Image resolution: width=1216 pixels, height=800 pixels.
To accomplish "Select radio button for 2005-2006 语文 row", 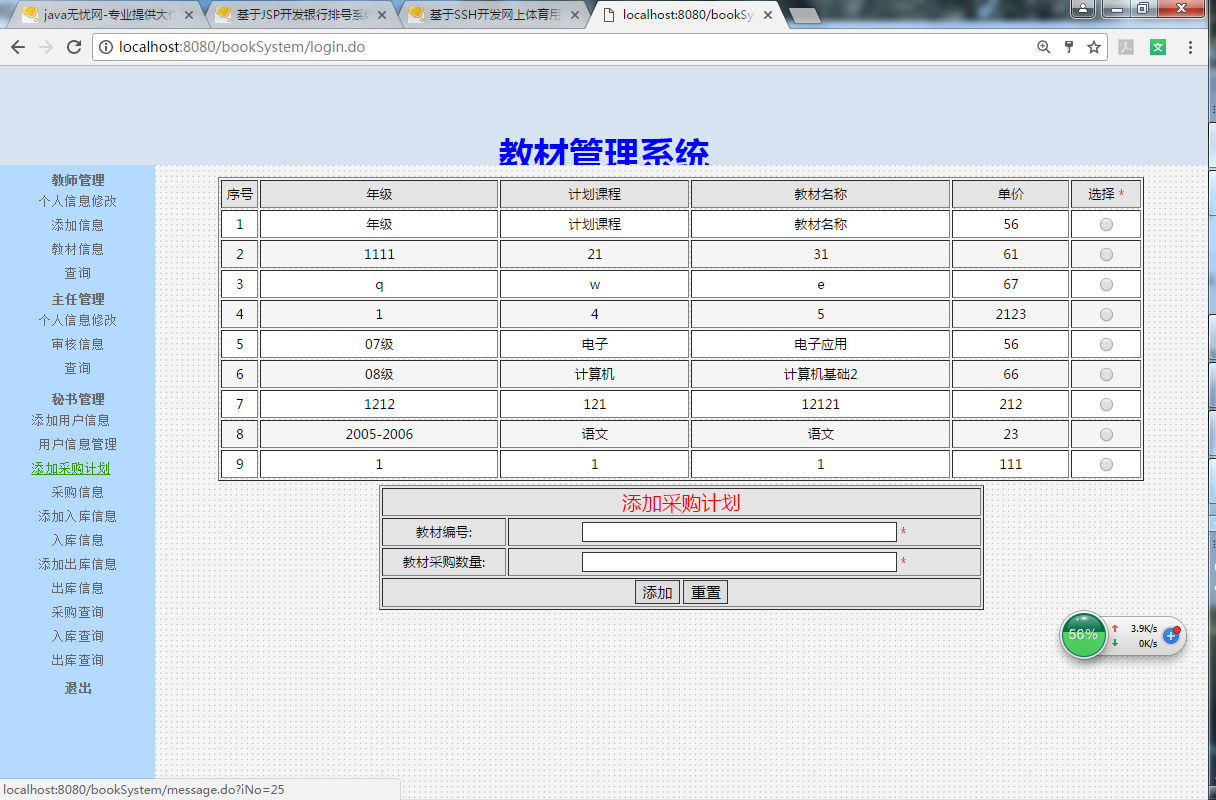I will (1106, 435).
